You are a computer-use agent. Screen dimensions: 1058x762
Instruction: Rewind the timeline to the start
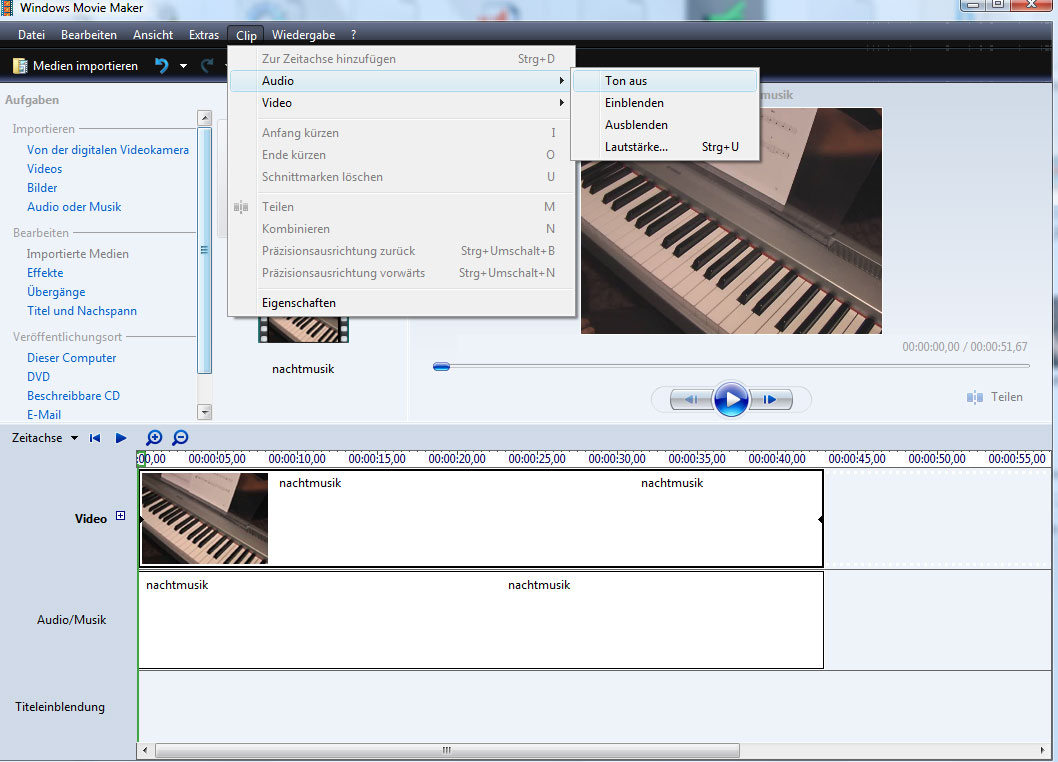coord(95,438)
